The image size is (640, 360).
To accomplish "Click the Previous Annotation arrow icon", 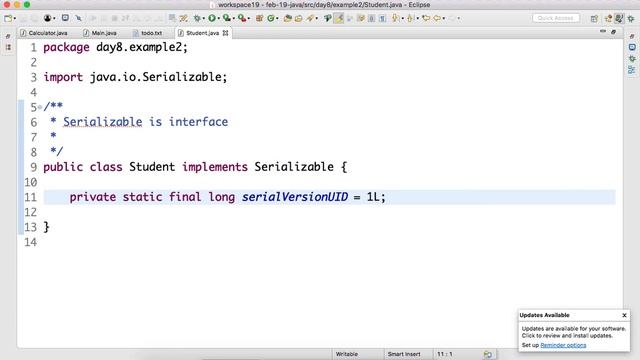I will 410,18.
